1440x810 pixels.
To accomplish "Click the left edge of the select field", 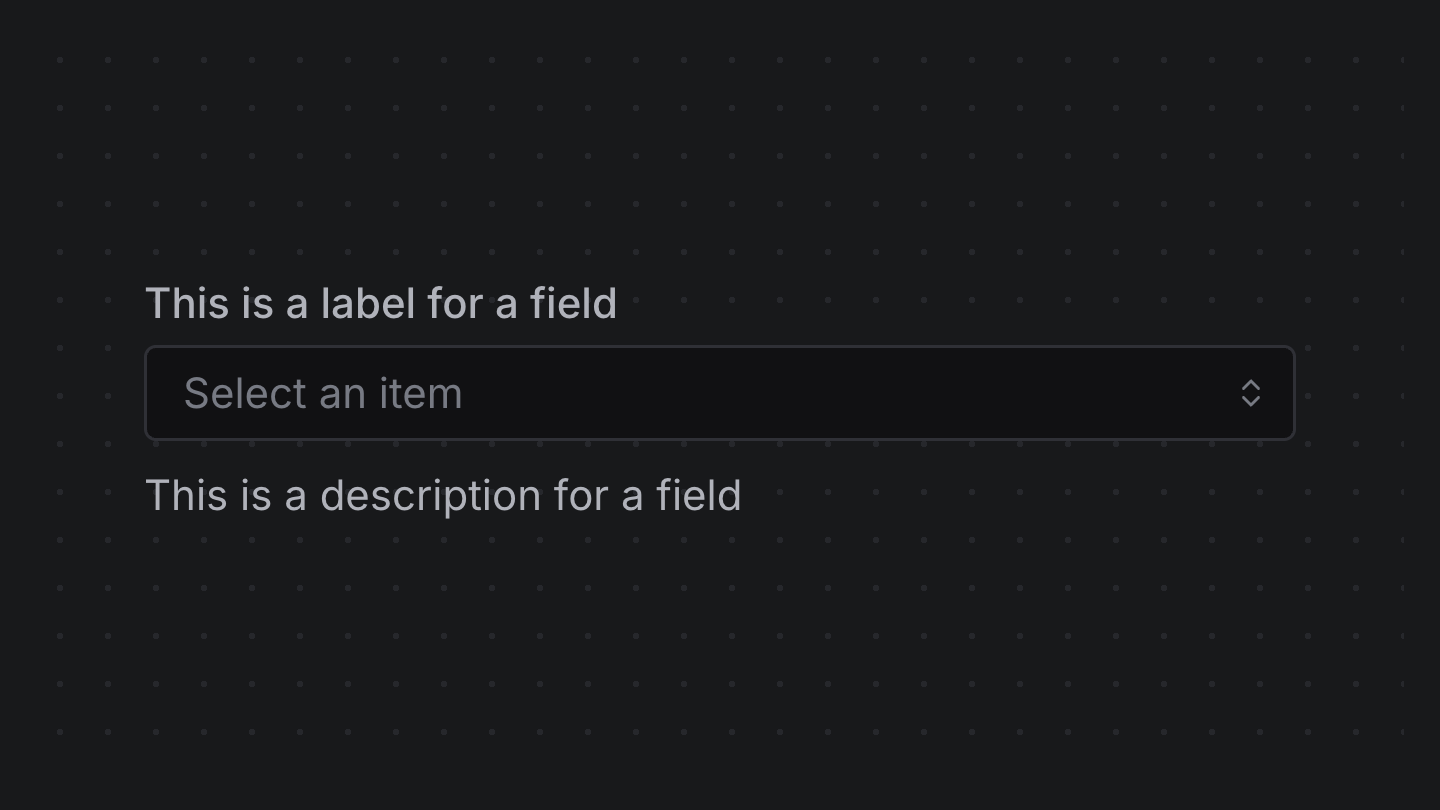I will (160, 393).
